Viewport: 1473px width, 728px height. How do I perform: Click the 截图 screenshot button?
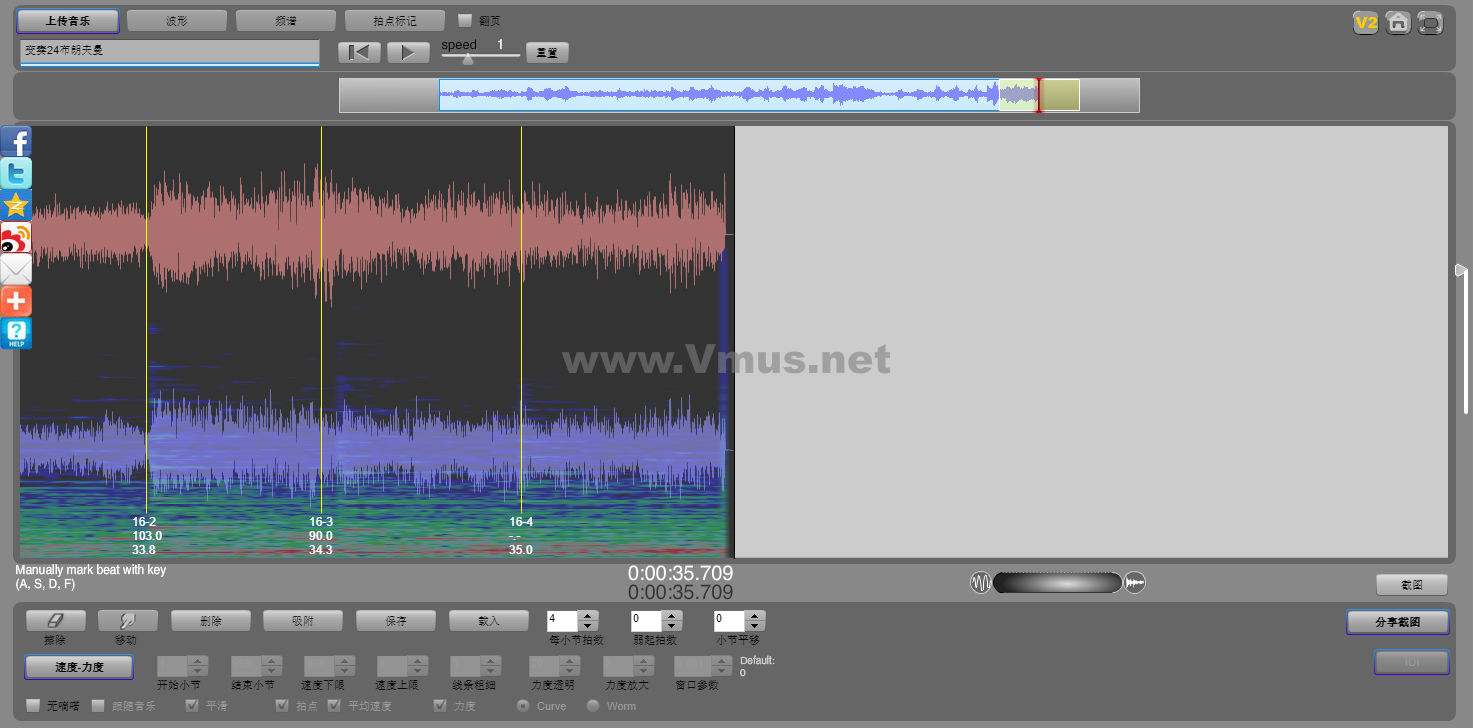[1412, 585]
